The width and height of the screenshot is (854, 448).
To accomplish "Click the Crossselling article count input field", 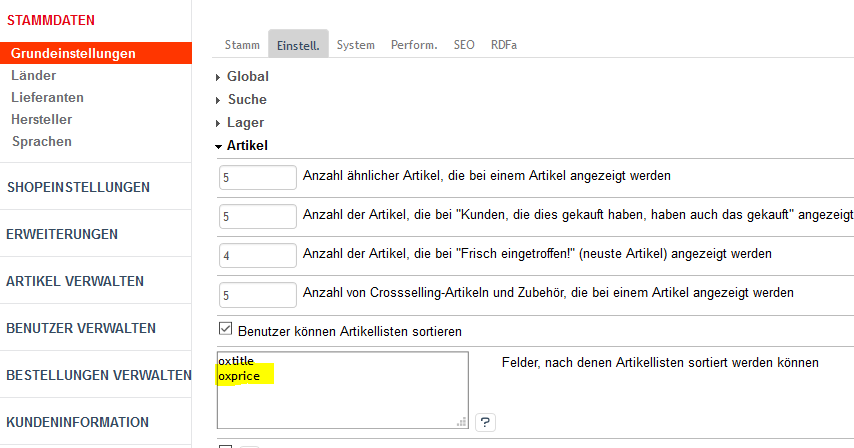I will pos(258,295).
